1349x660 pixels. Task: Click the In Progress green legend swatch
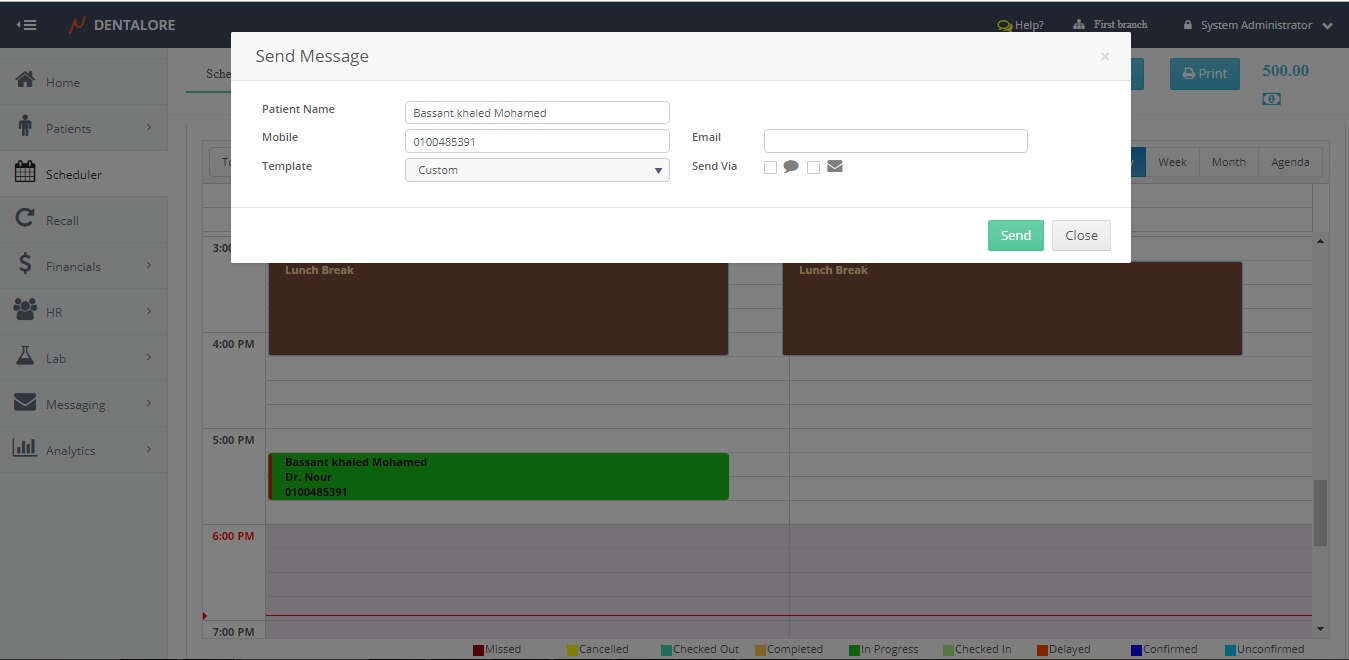coord(854,650)
